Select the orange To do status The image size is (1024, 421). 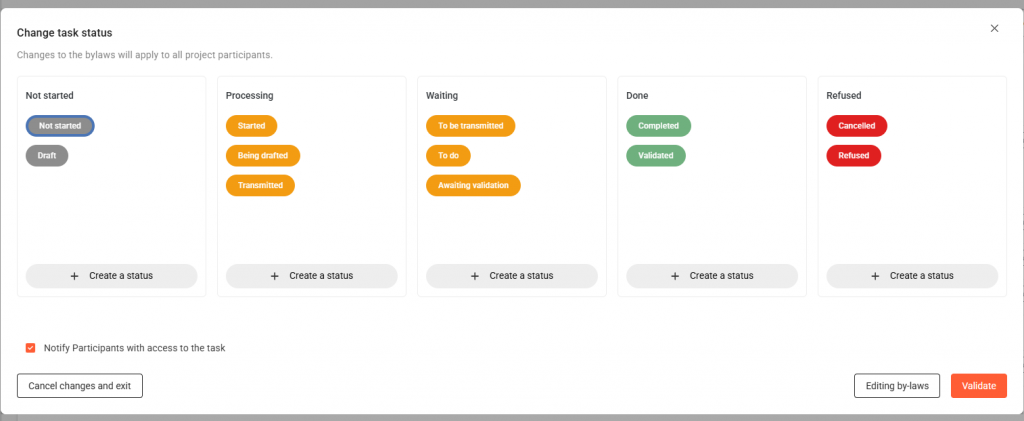point(448,156)
